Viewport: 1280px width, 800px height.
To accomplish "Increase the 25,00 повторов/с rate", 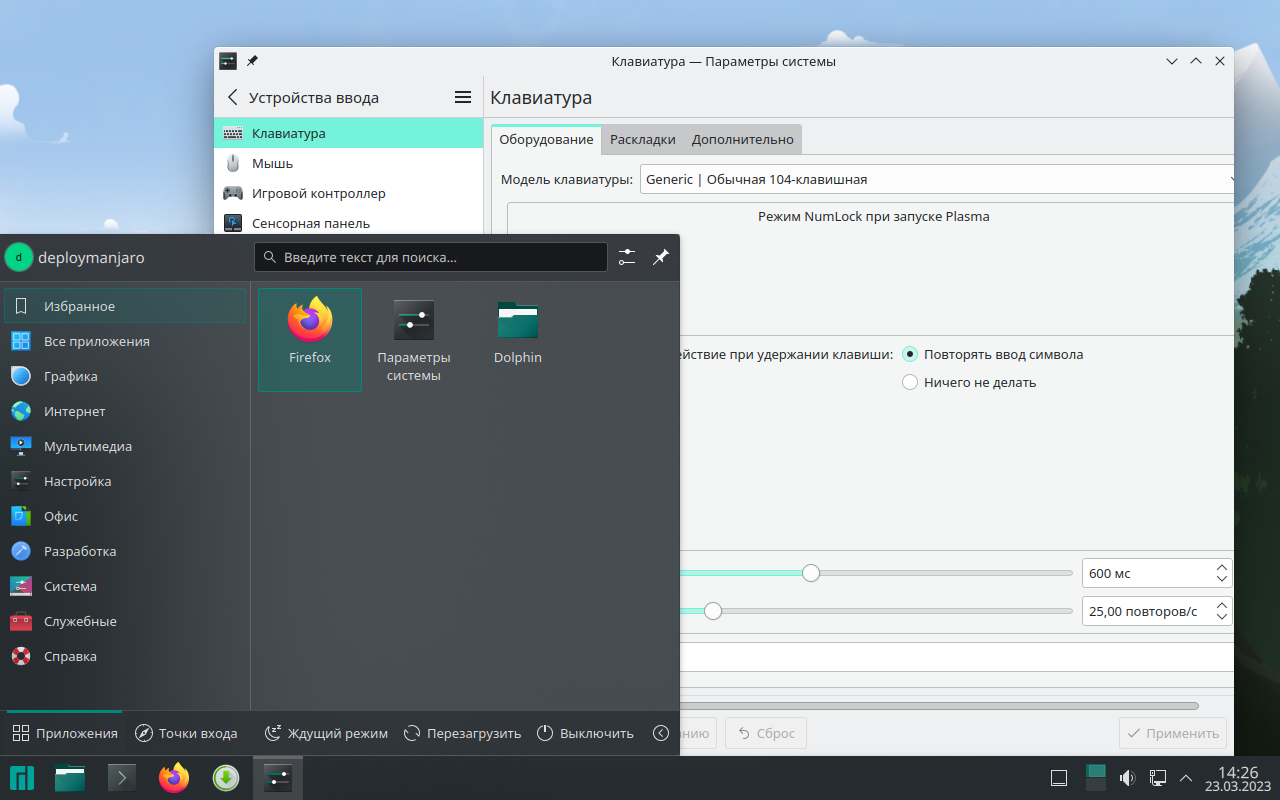I will click(x=1221, y=605).
